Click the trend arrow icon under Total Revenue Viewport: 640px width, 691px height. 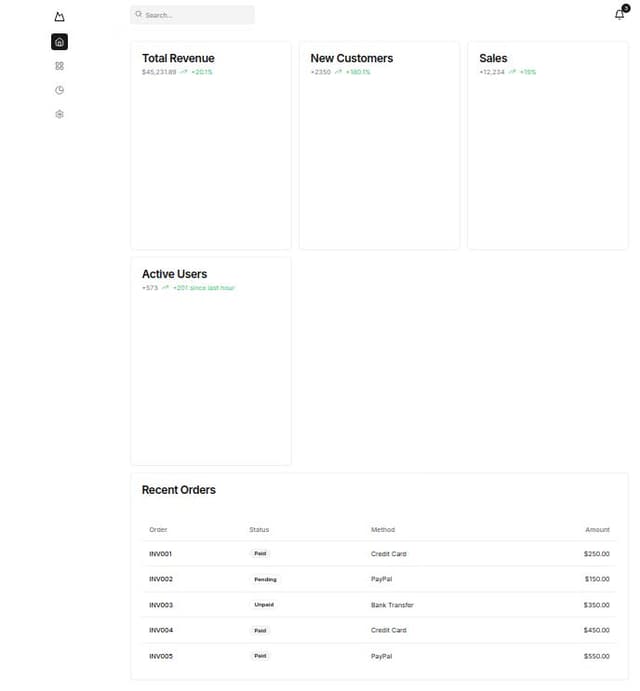tap(184, 72)
